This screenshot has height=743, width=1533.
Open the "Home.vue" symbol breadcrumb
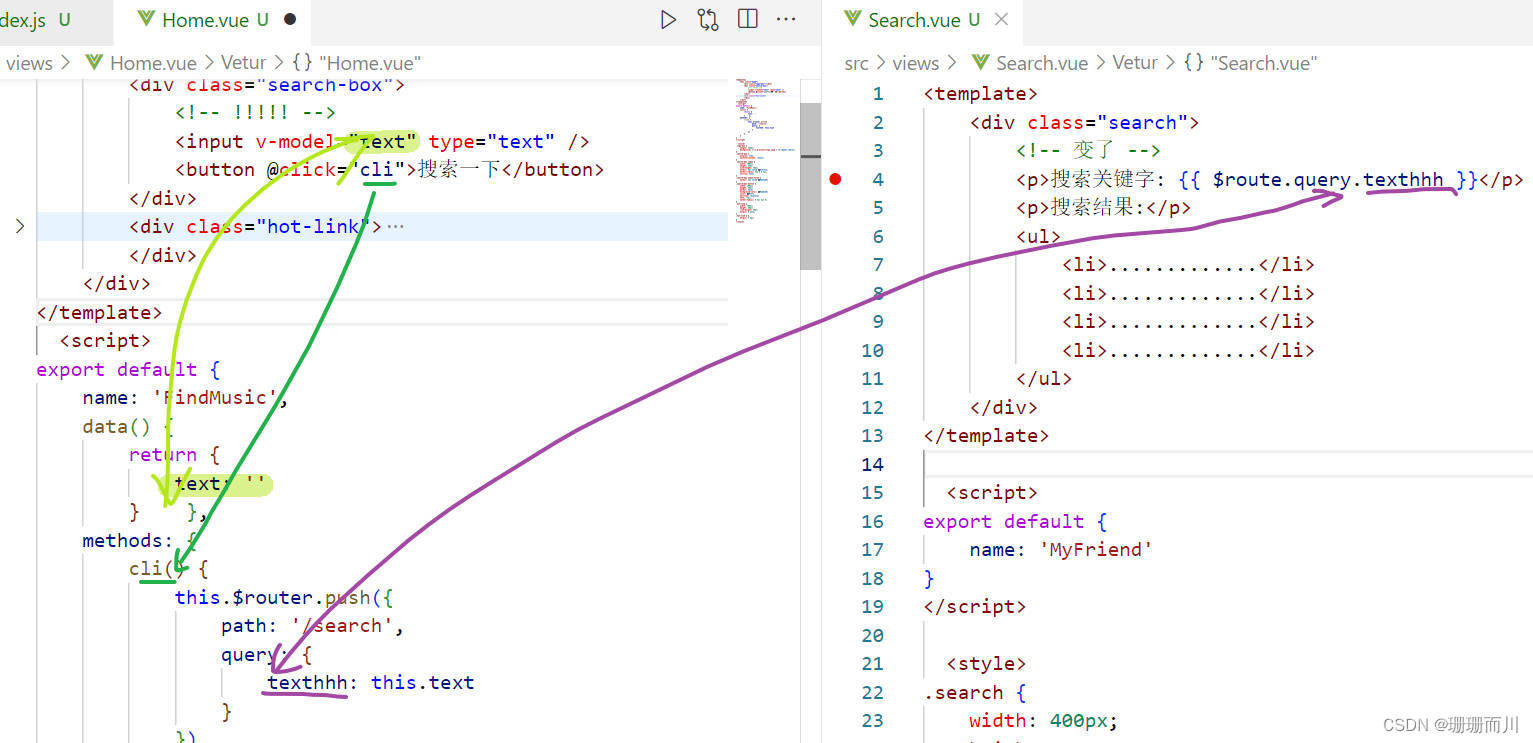357,63
